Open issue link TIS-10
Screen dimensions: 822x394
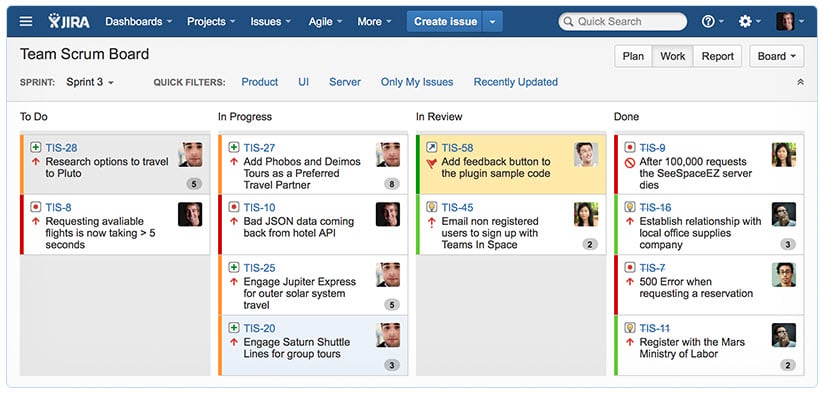click(x=259, y=208)
